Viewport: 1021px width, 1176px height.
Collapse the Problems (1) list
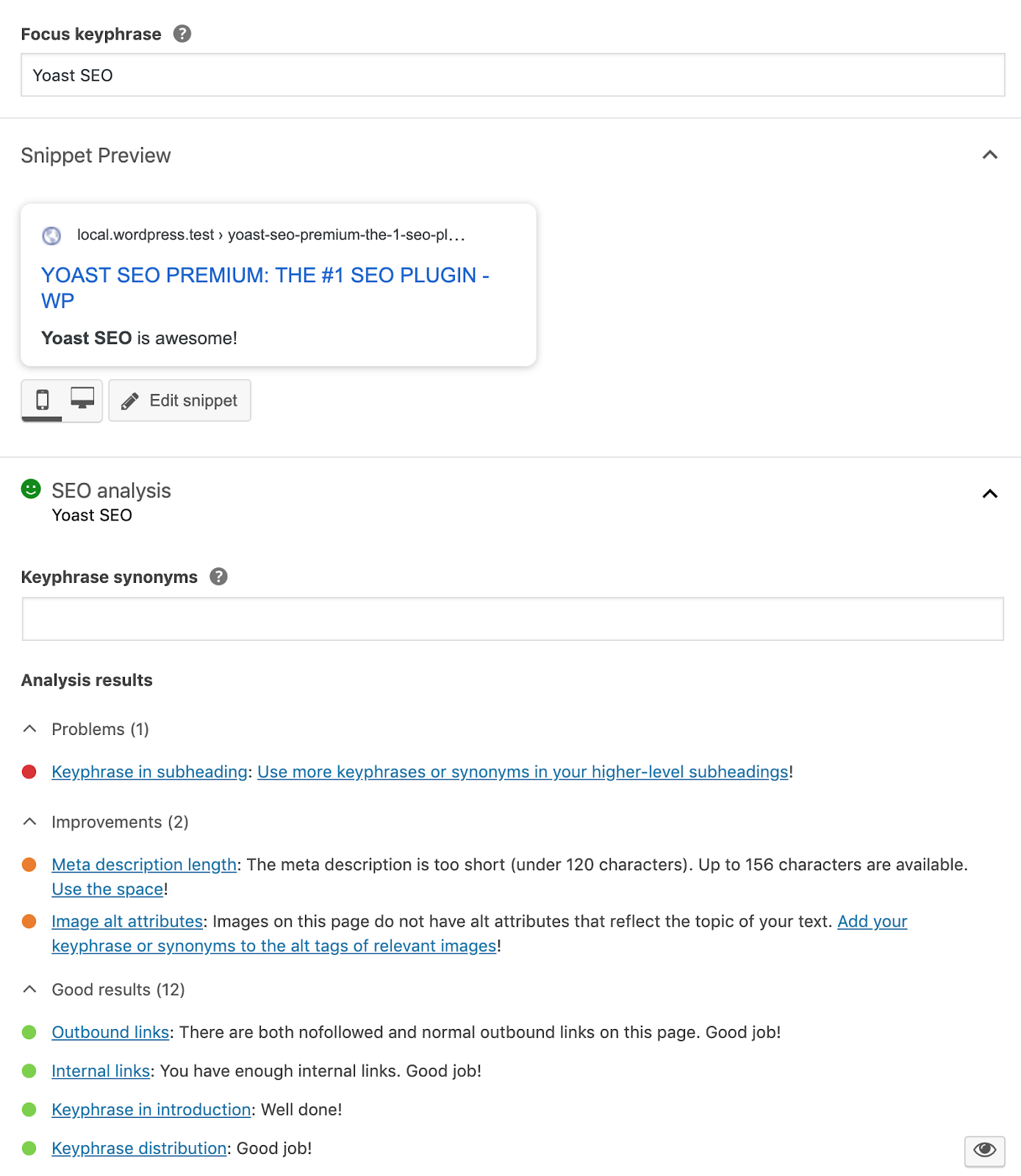point(30,729)
